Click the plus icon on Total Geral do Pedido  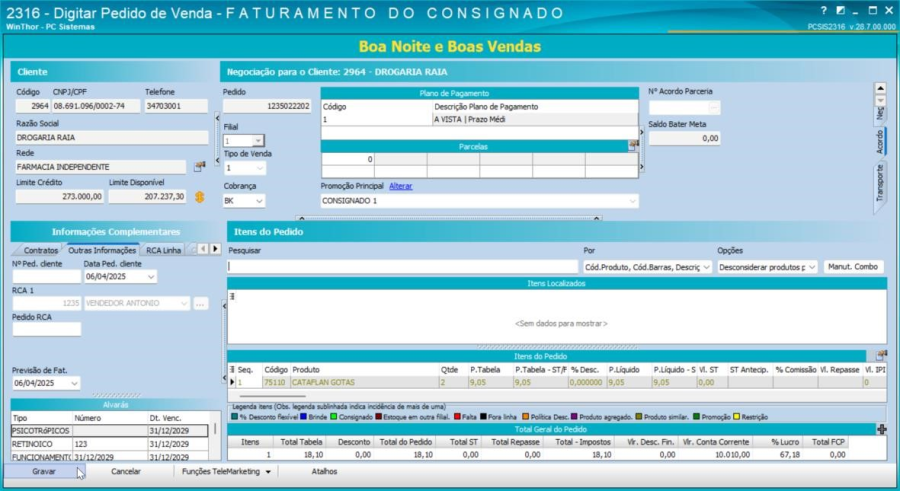pyautogui.click(x=882, y=430)
